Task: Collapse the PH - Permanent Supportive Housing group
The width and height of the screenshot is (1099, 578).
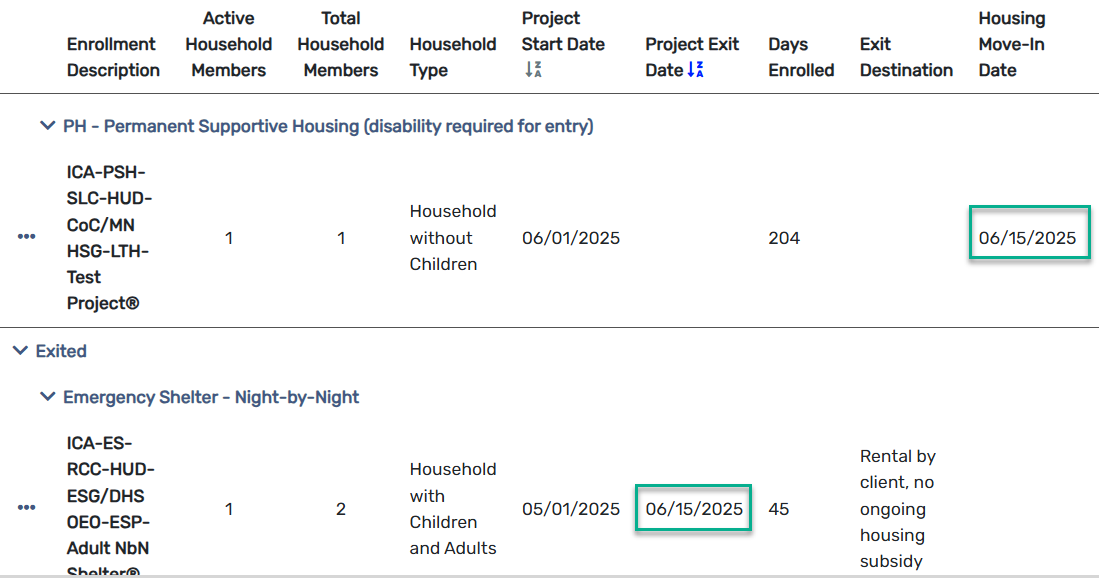Action: tap(47, 126)
